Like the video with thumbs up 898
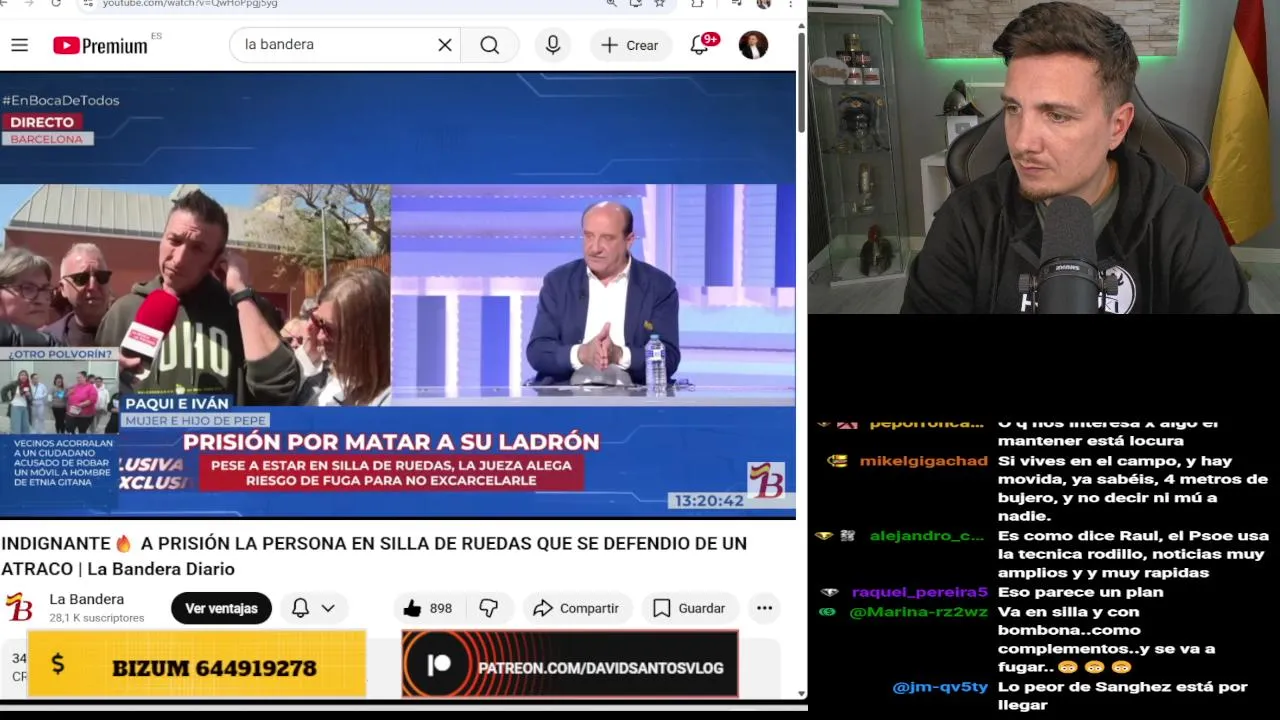Viewport: 1280px width, 720px height. 428,608
